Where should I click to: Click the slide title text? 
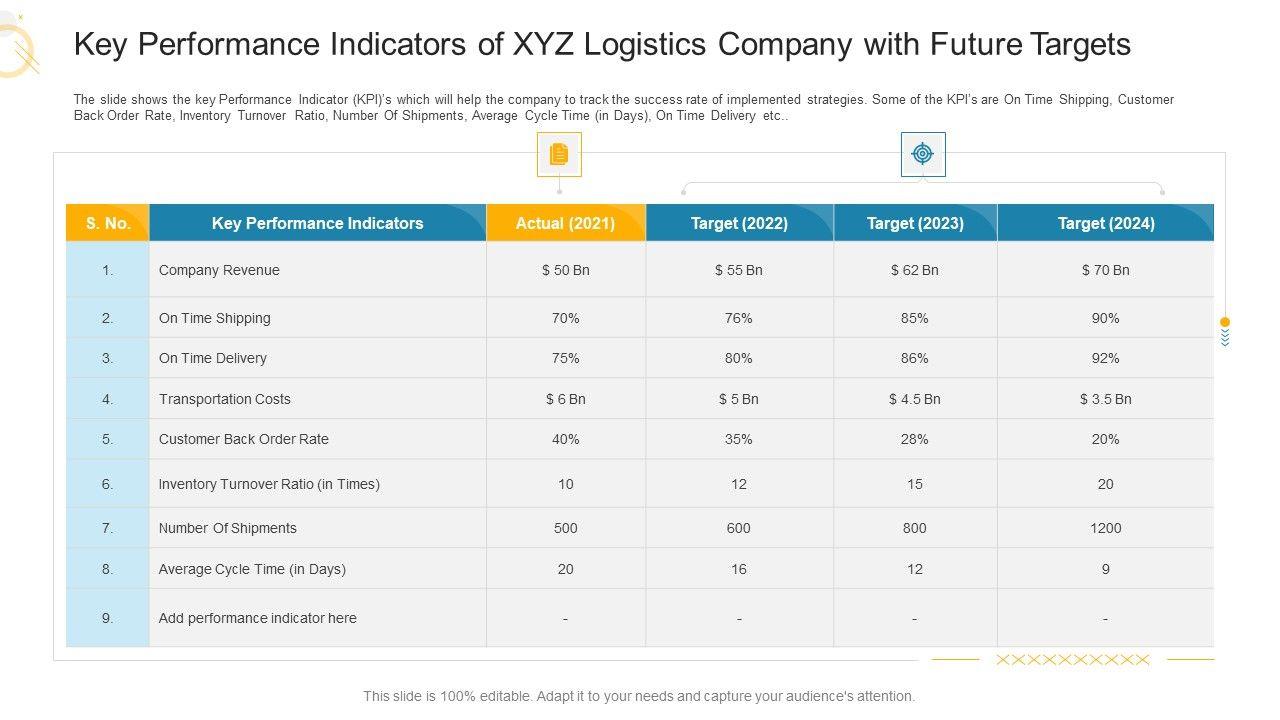coord(602,45)
